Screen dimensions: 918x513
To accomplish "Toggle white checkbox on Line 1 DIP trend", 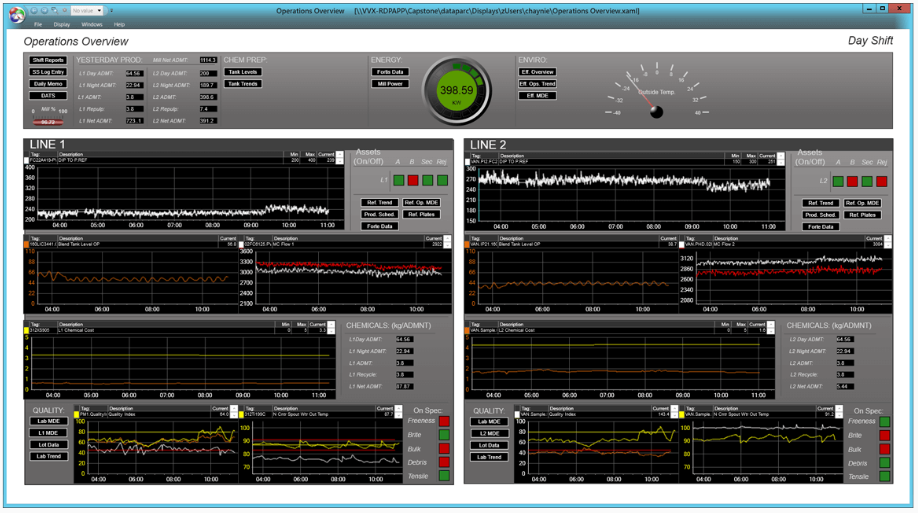I will click(26, 160).
